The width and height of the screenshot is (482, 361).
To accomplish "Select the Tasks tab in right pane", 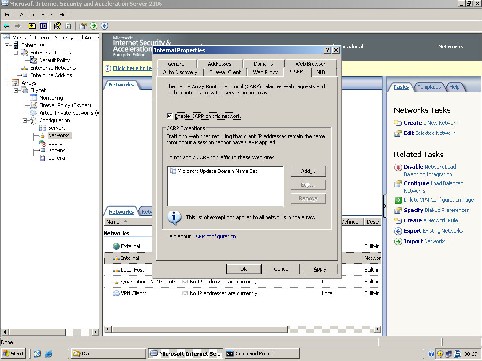I will click(x=401, y=87).
